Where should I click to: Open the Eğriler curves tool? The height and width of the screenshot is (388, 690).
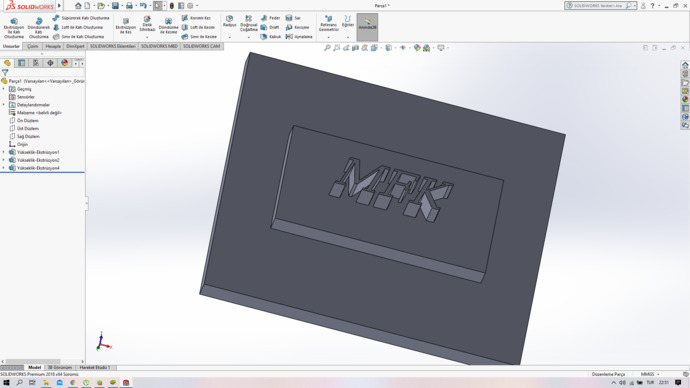point(348,21)
